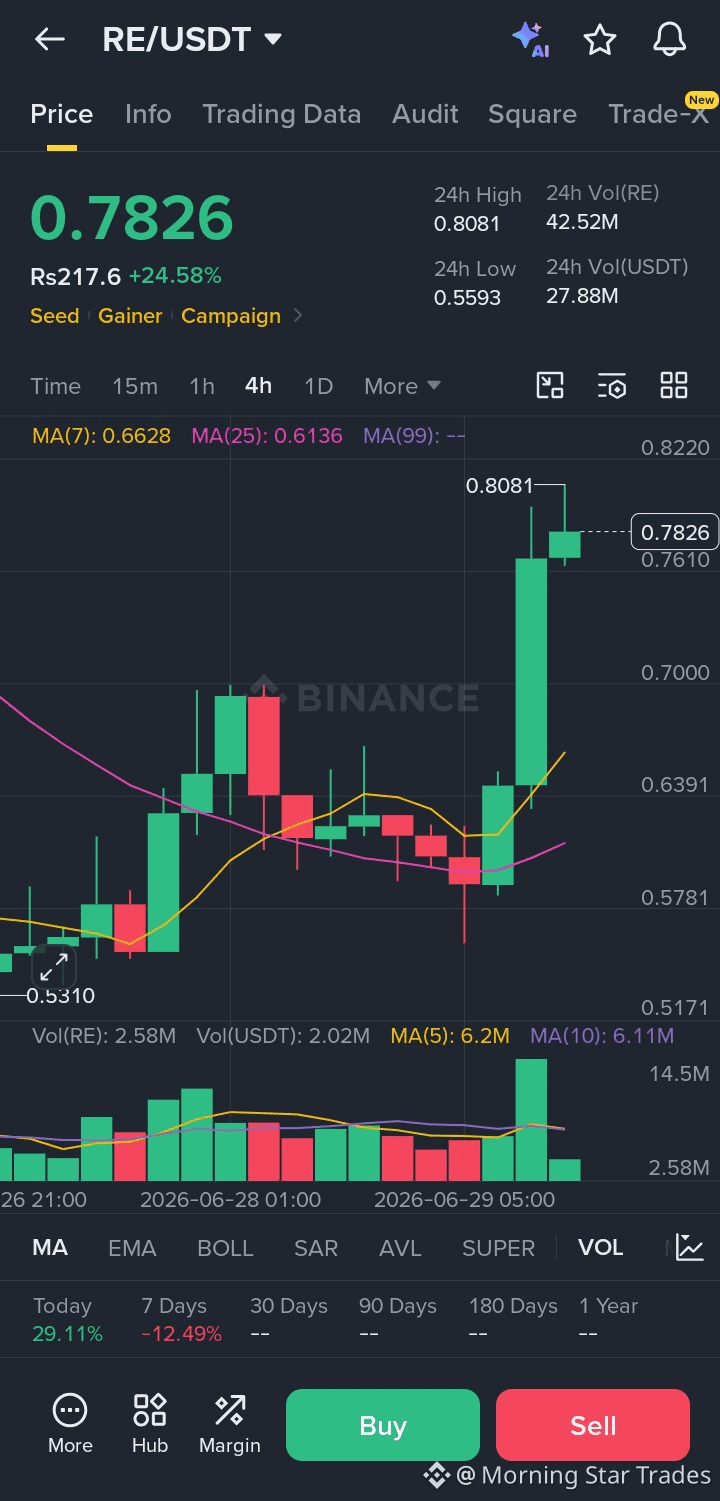Switch to the Info tab
This screenshot has width=720, height=1501.
148,114
